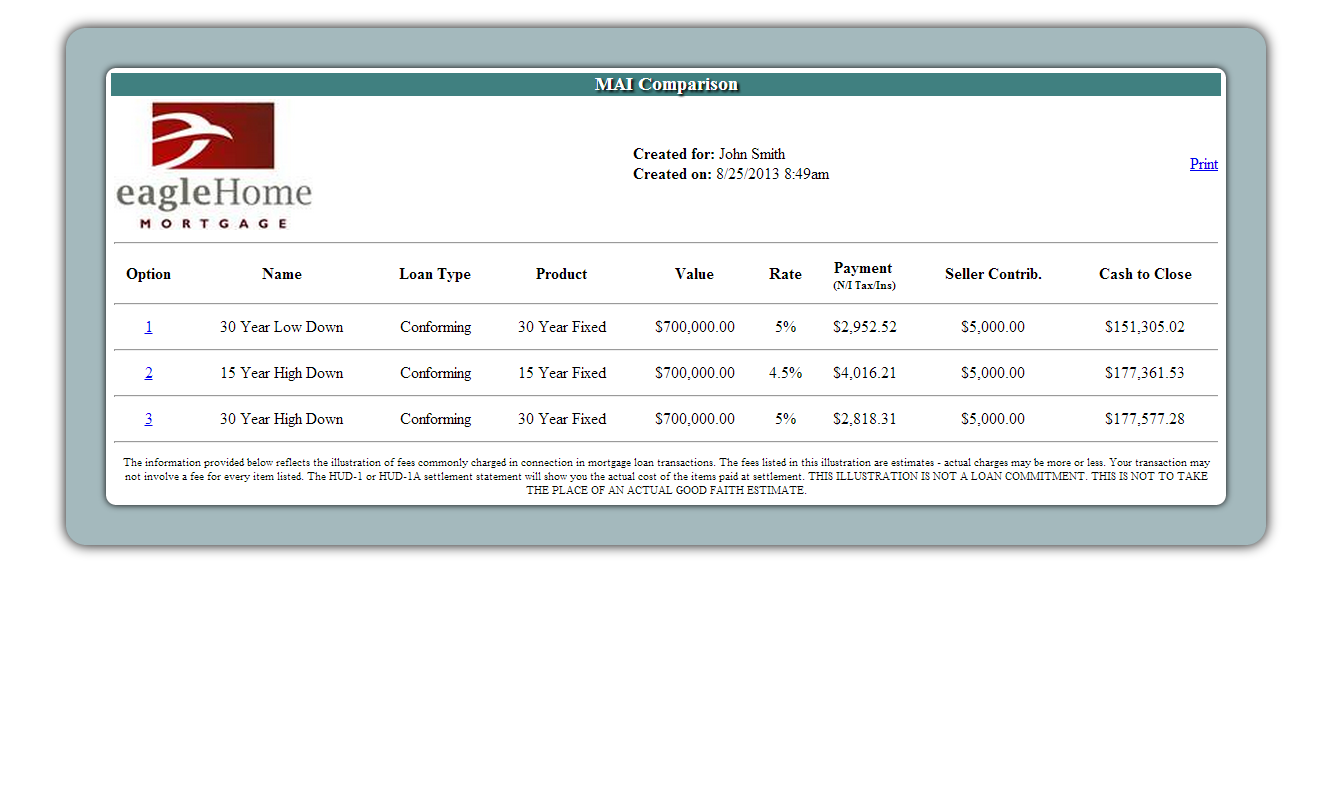The height and width of the screenshot is (812, 1332).
Task: Select the 30 Year Low Down name
Action: click(281, 327)
